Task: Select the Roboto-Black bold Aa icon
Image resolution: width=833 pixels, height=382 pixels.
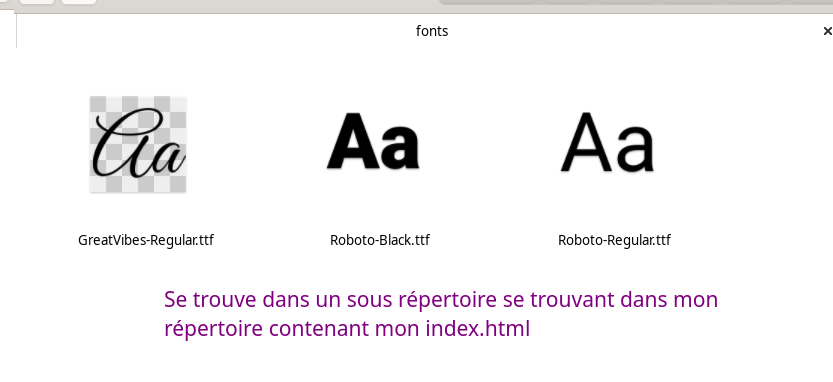Action: pyautogui.click(x=373, y=141)
